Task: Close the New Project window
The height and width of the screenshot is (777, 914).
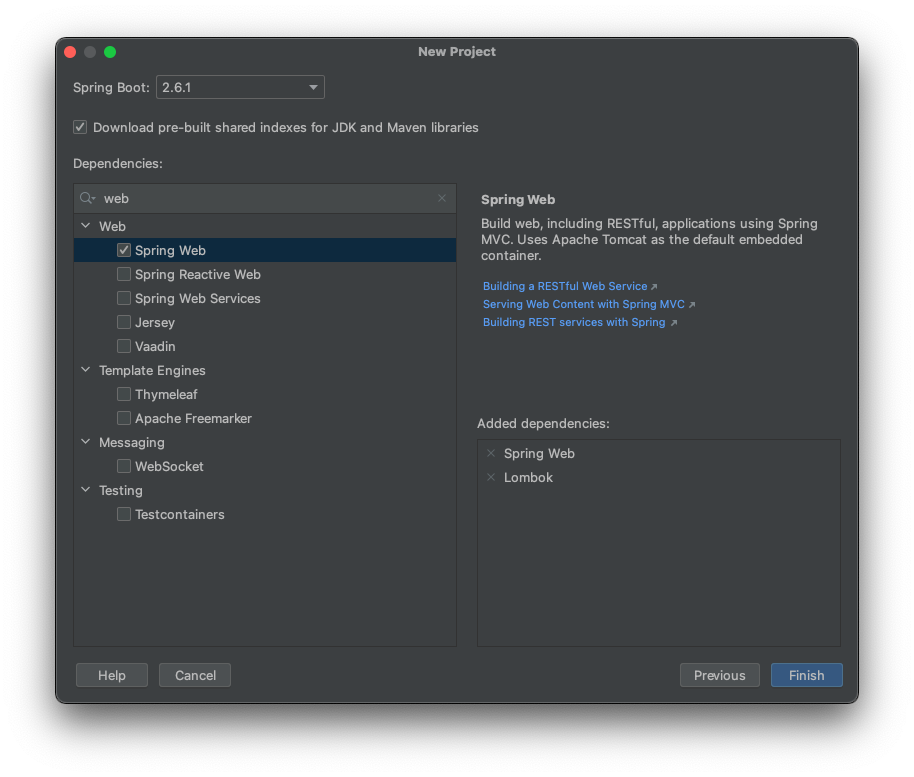Action: pyautogui.click(x=71, y=52)
